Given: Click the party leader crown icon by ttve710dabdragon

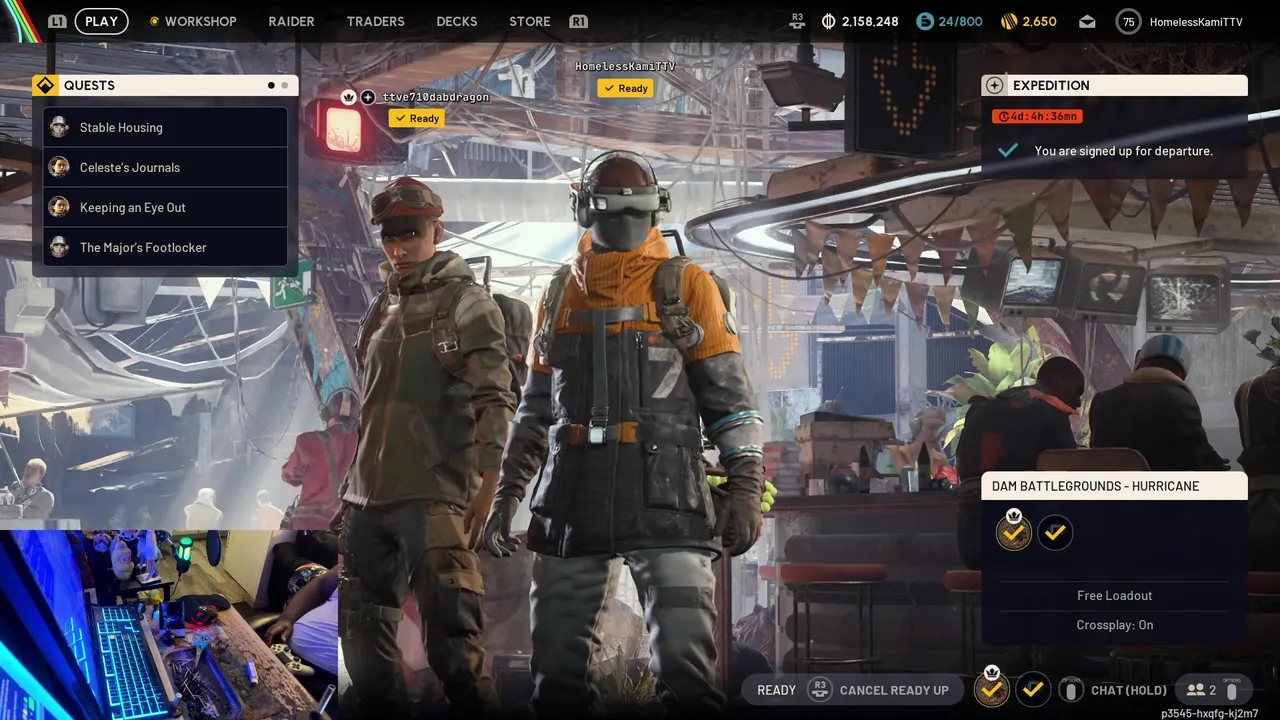Looking at the screenshot, I should (x=348, y=97).
